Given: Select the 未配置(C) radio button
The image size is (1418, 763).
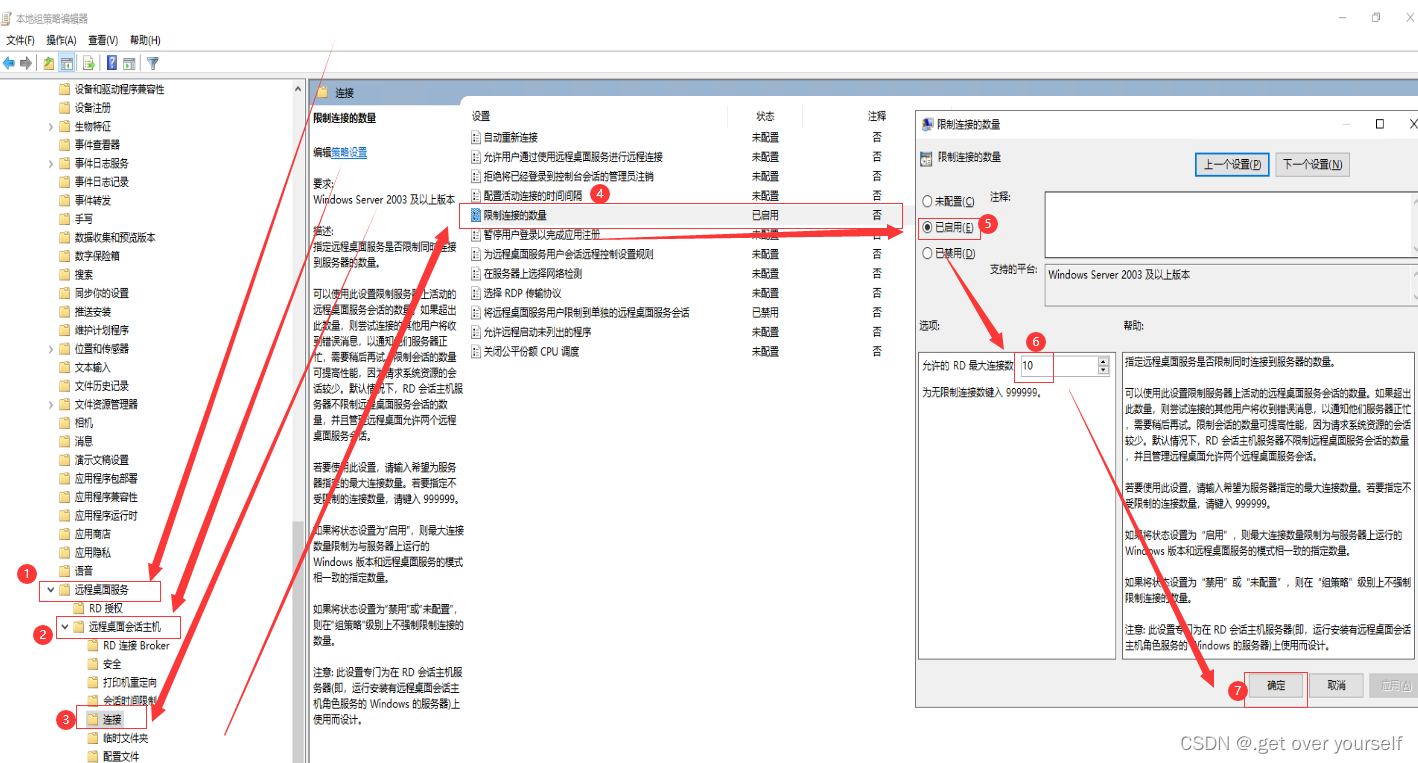Looking at the screenshot, I should click(927, 201).
